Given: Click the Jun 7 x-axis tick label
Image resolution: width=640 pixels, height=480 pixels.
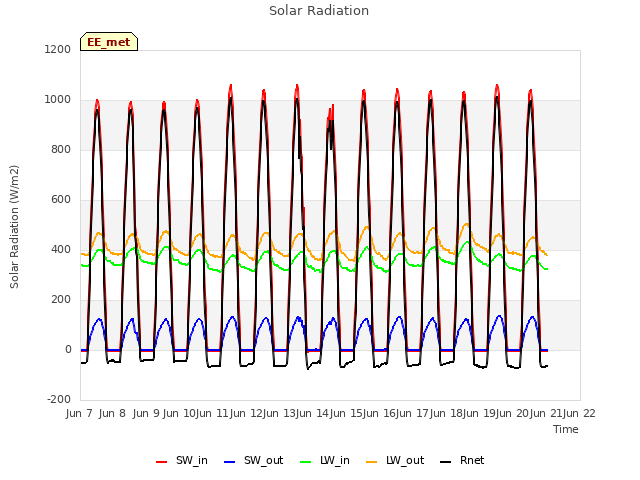Looking at the screenshot, I should [79, 413].
